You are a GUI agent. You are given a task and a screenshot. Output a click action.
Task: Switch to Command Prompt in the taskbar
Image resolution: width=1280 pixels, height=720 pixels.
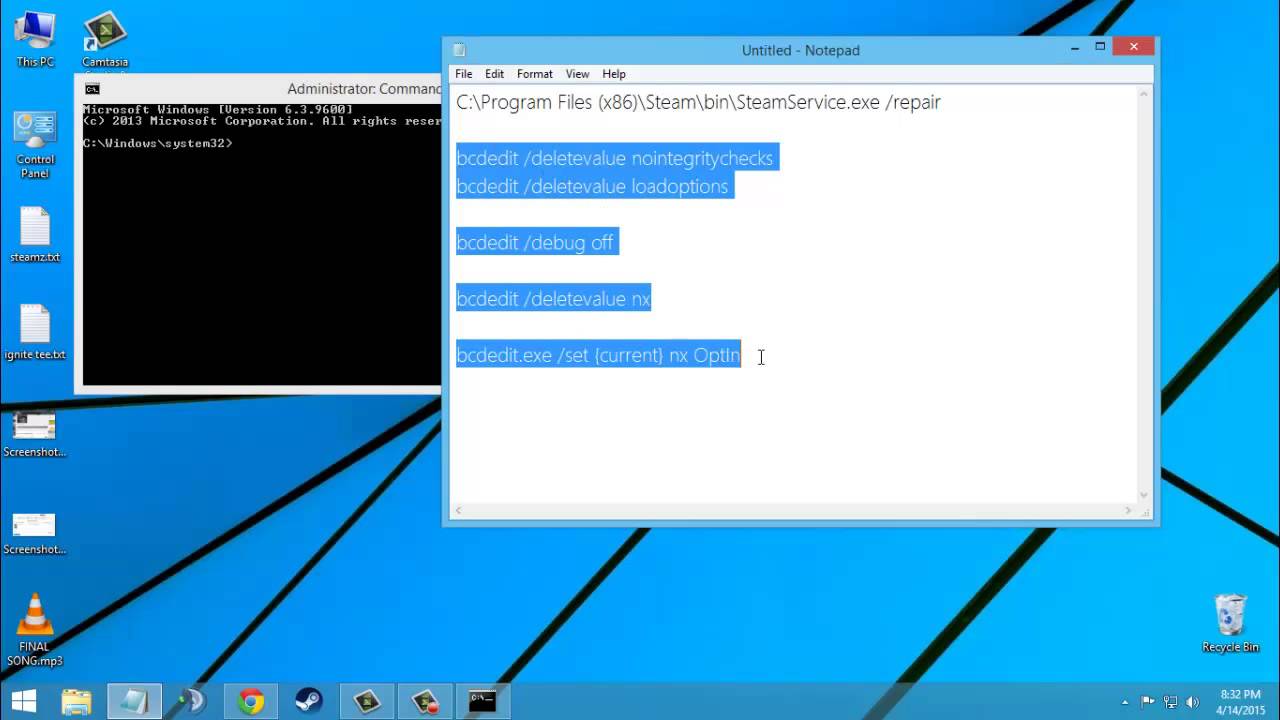[482, 701]
